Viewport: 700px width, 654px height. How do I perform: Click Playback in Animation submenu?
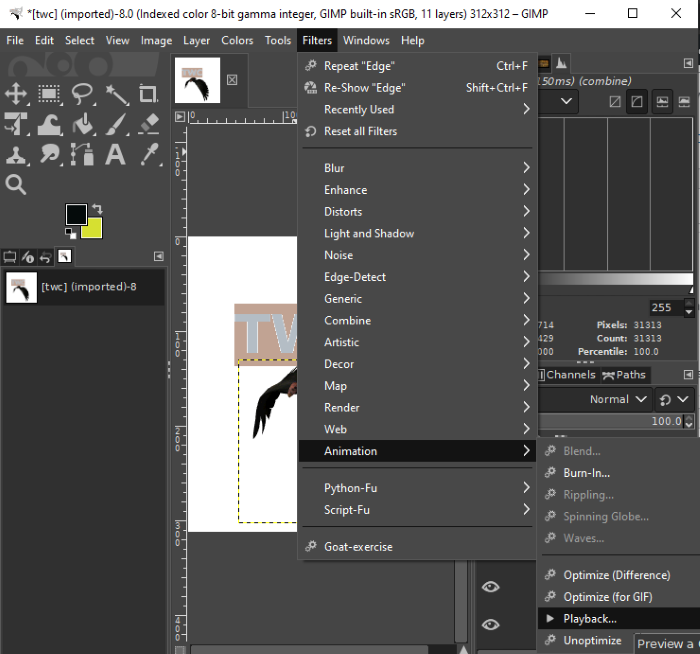coord(590,619)
